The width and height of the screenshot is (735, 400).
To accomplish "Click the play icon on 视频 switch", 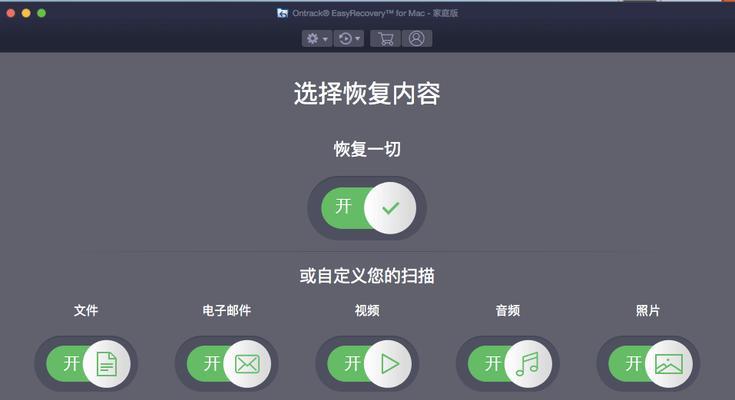I will tap(389, 364).
